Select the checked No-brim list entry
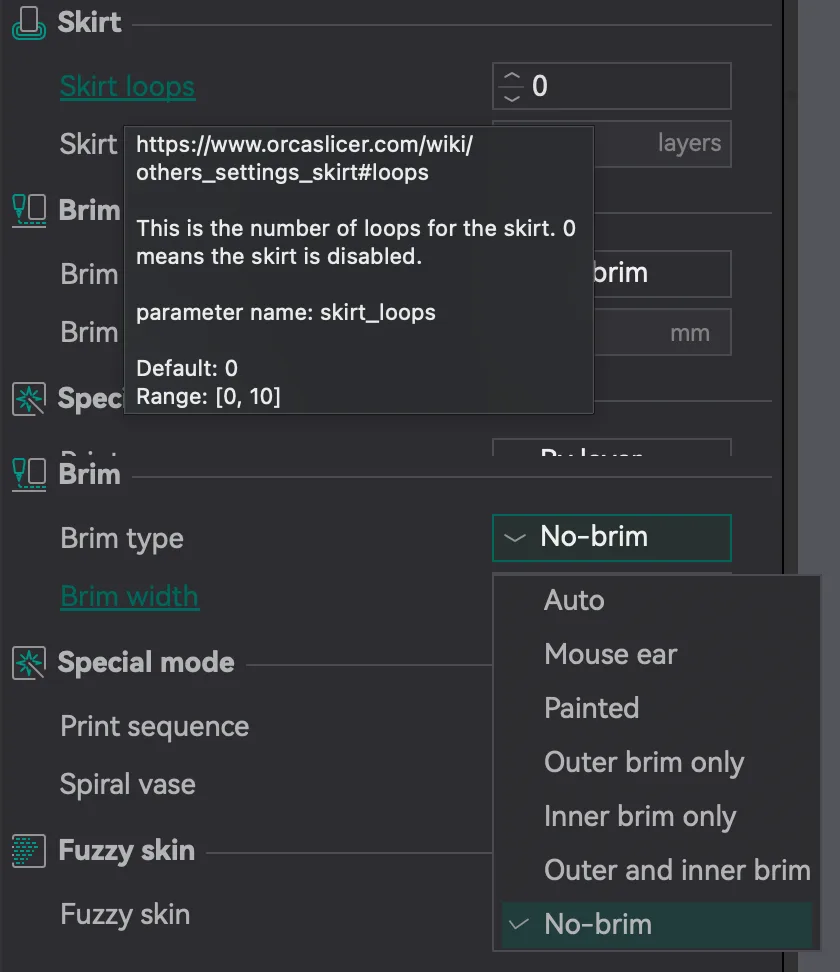This screenshot has height=972, width=840. tap(657, 924)
